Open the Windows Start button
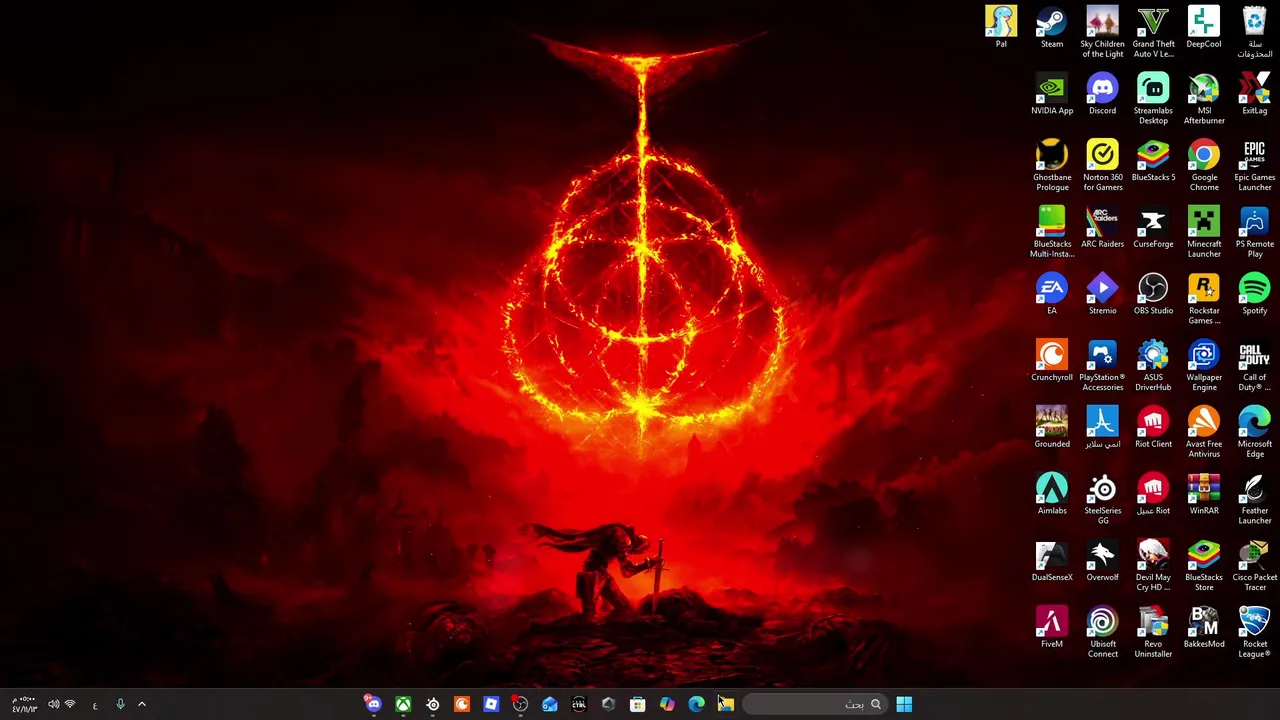The width and height of the screenshot is (1280, 720). click(904, 704)
